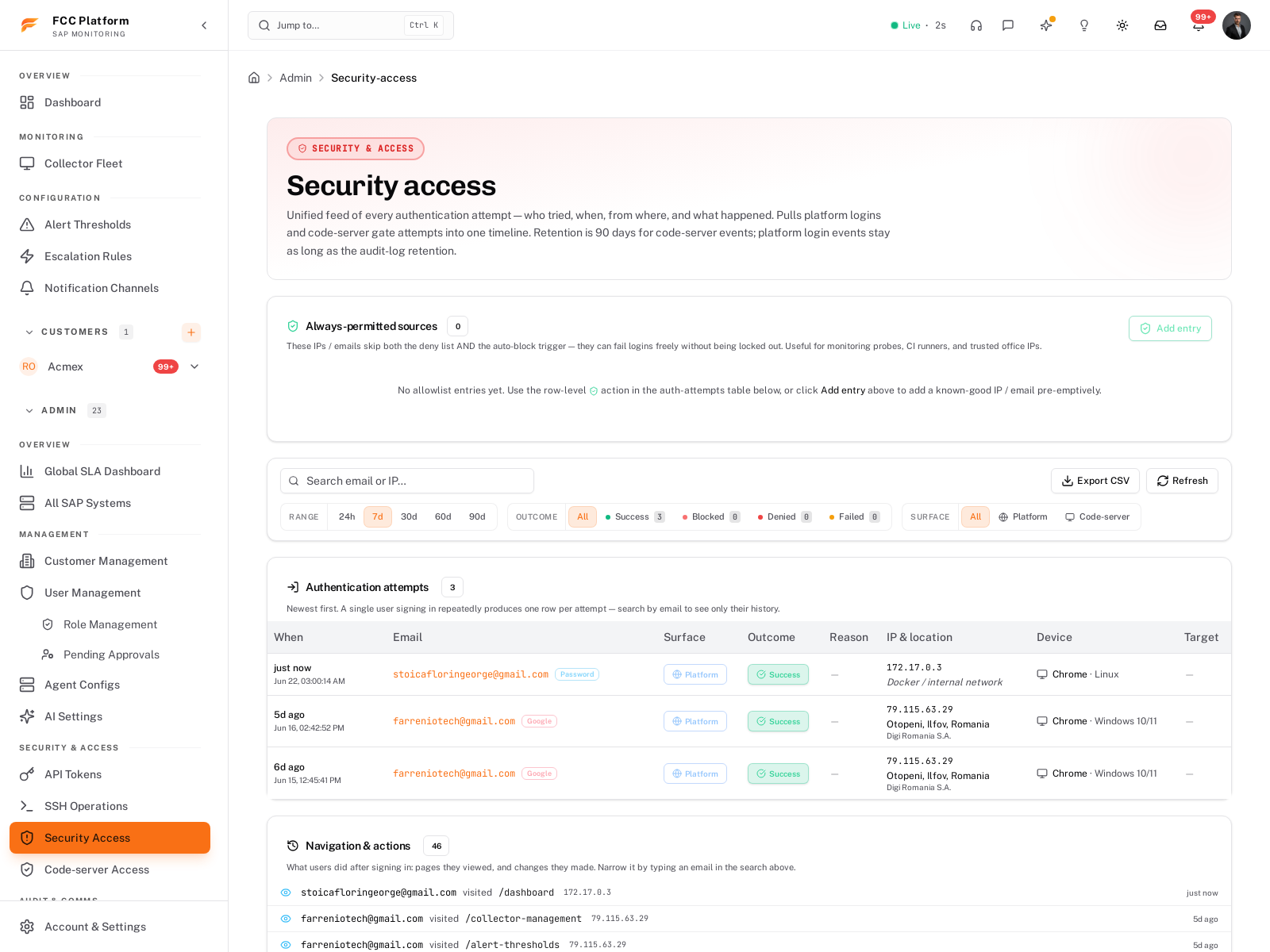Viewport: 1270px width, 952px height.
Task: Select the All outcome filter
Action: coord(583,516)
